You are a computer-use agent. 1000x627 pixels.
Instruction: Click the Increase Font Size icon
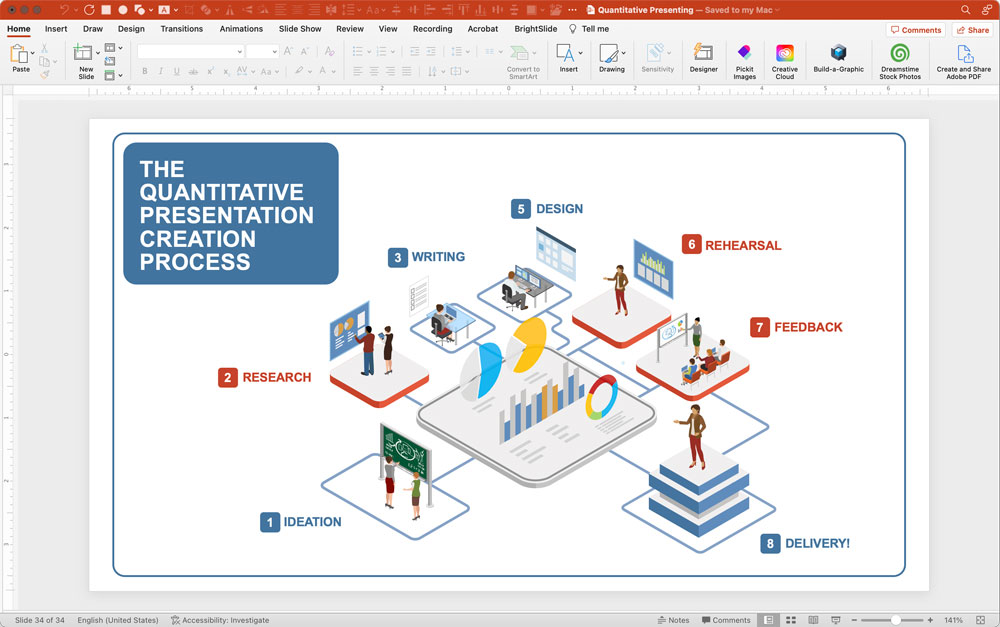coord(288,51)
